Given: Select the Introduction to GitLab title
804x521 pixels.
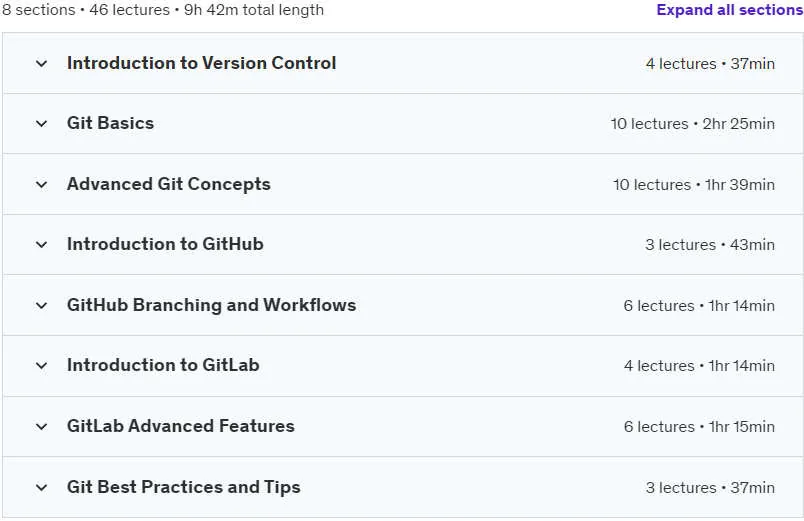Looking at the screenshot, I should pyautogui.click(x=163, y=365).
